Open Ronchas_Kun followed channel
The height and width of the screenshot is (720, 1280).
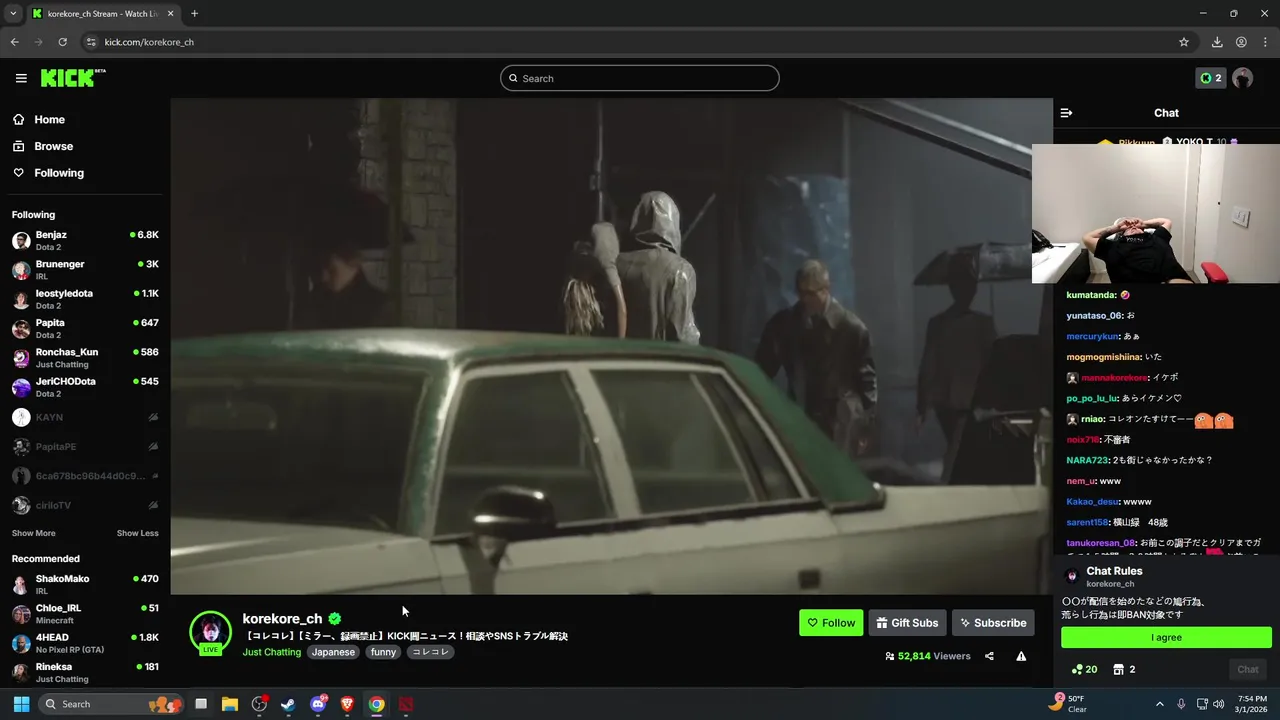[x=85, y=358]
